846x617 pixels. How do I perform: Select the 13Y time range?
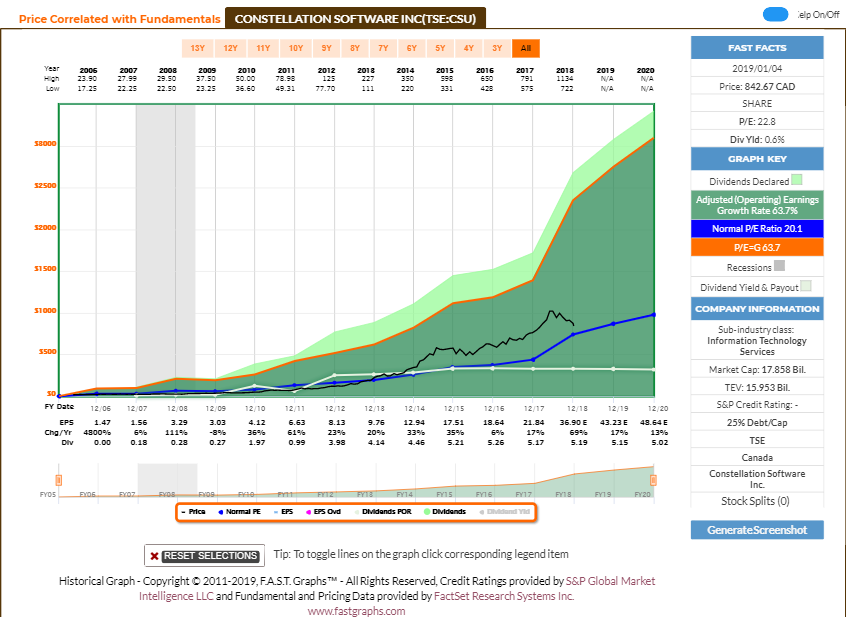coord(197,48)
